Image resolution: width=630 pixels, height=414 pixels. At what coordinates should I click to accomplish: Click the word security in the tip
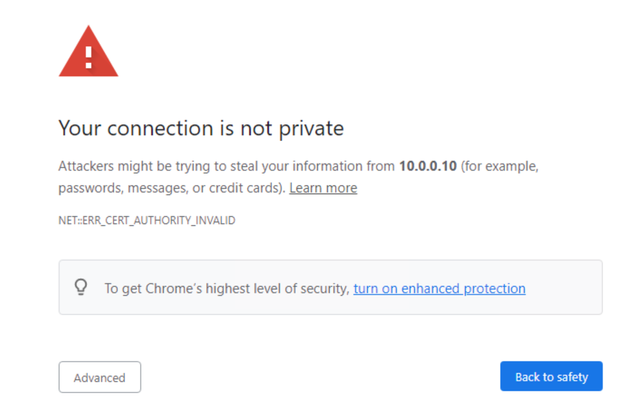coord(324,289)
